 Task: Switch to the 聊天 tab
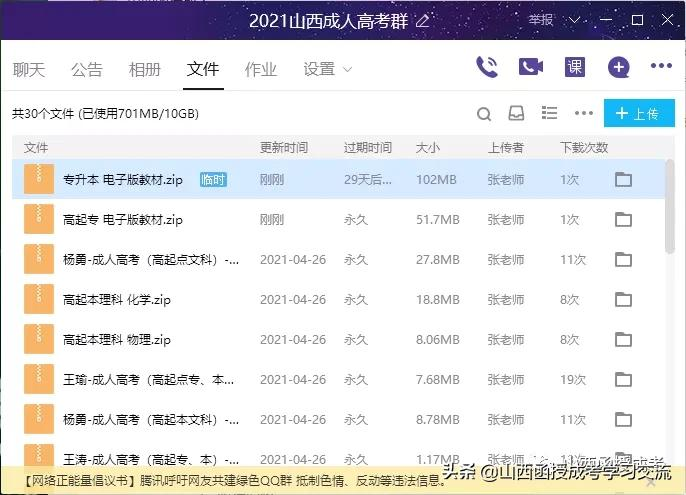29,70
